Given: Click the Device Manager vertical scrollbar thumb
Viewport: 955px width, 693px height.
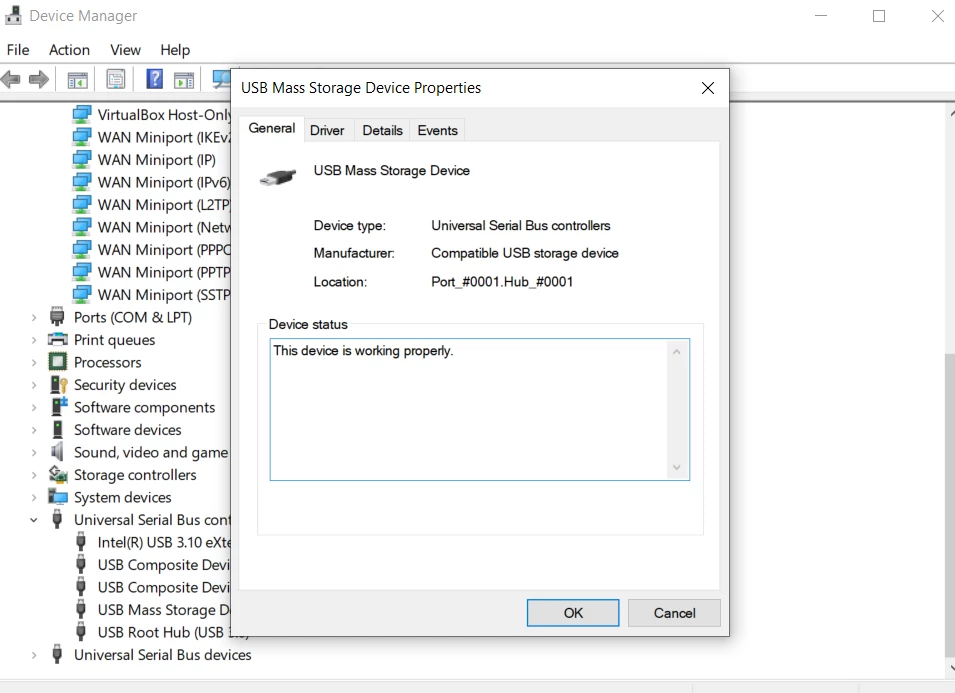Looking at the screenshot, I should tap(950, 505).
